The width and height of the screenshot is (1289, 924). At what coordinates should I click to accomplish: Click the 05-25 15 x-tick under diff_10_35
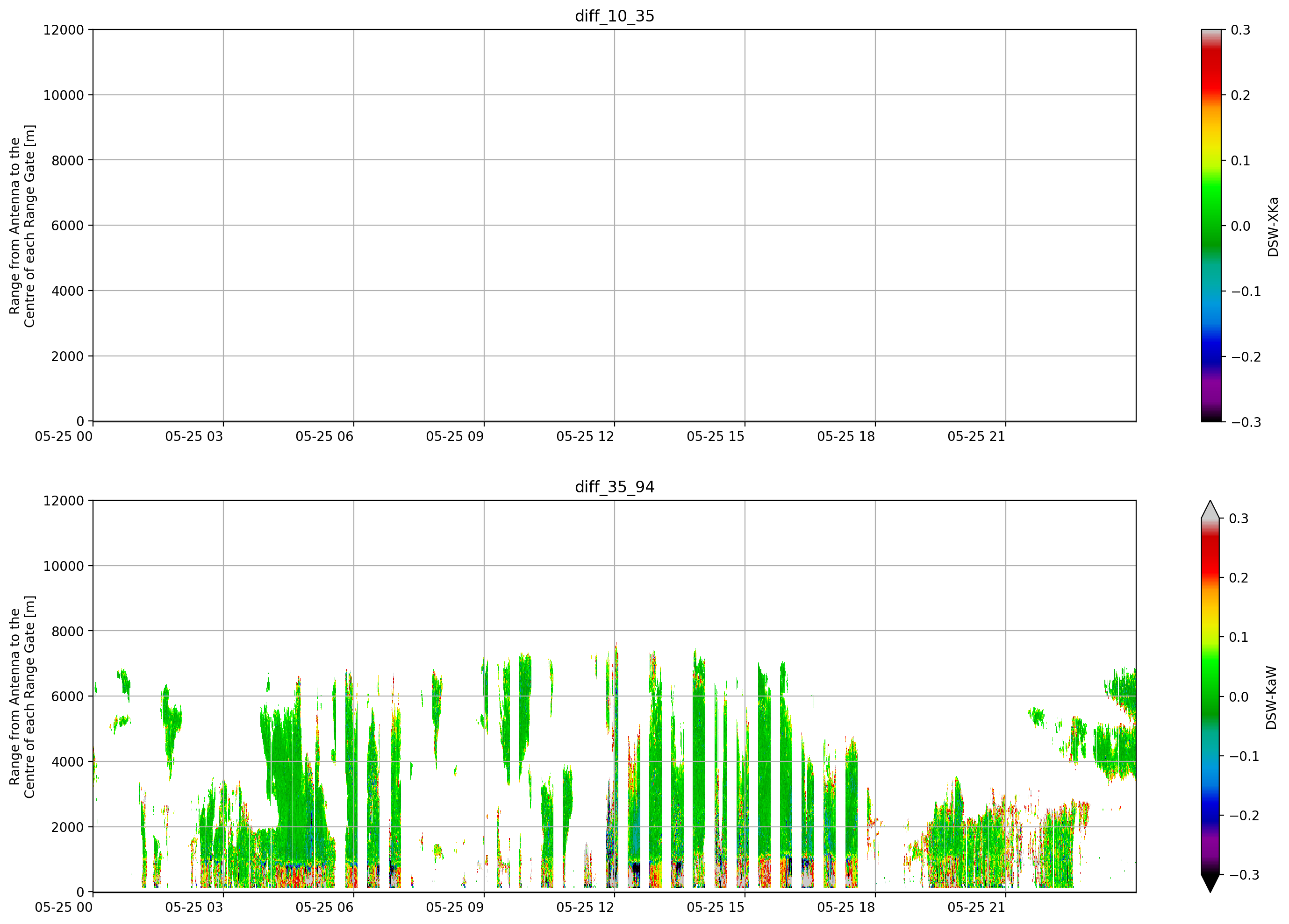pyautogui.click(x=716, y=436)
